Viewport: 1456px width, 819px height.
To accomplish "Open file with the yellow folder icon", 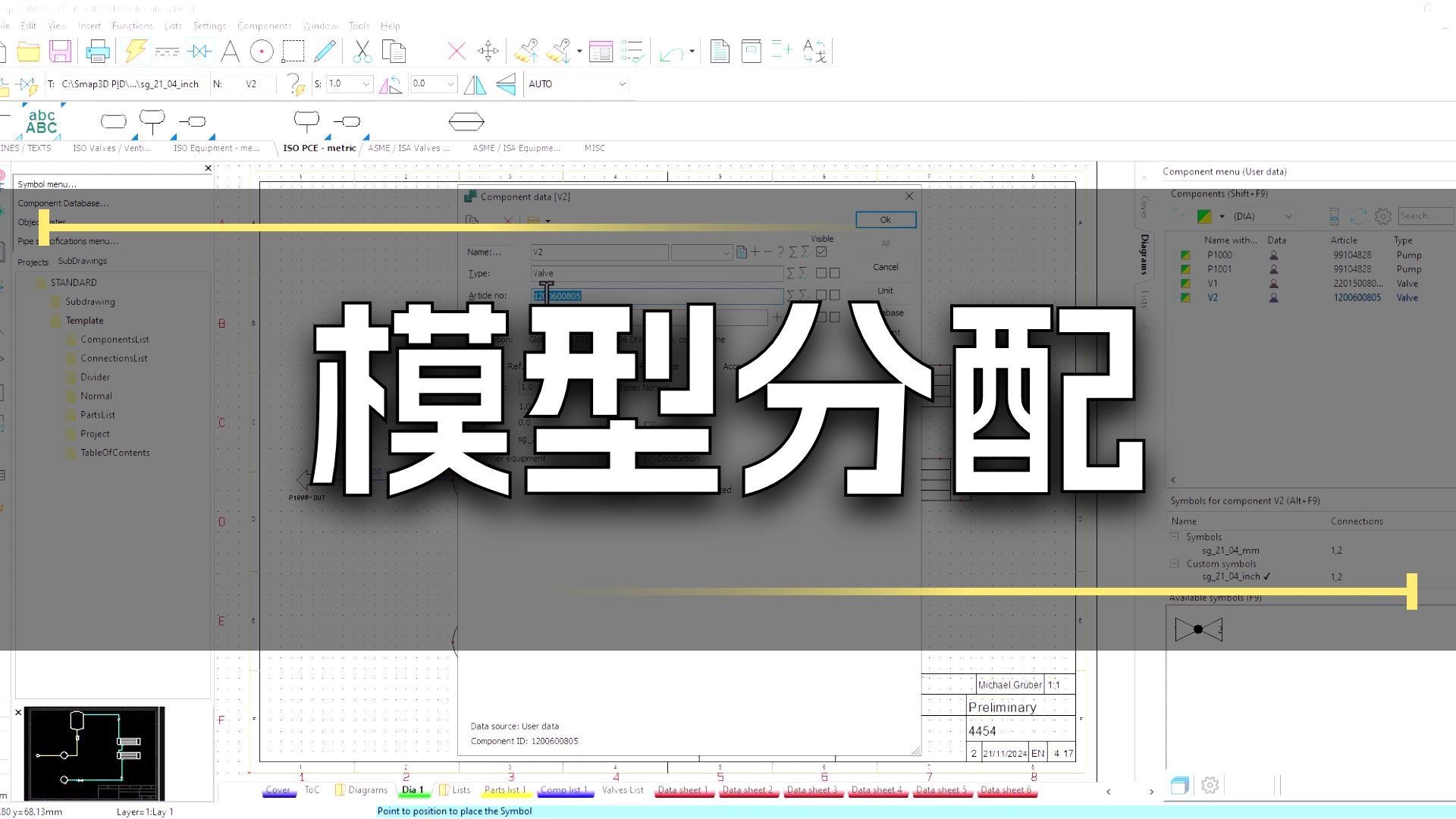I will 29,52.
